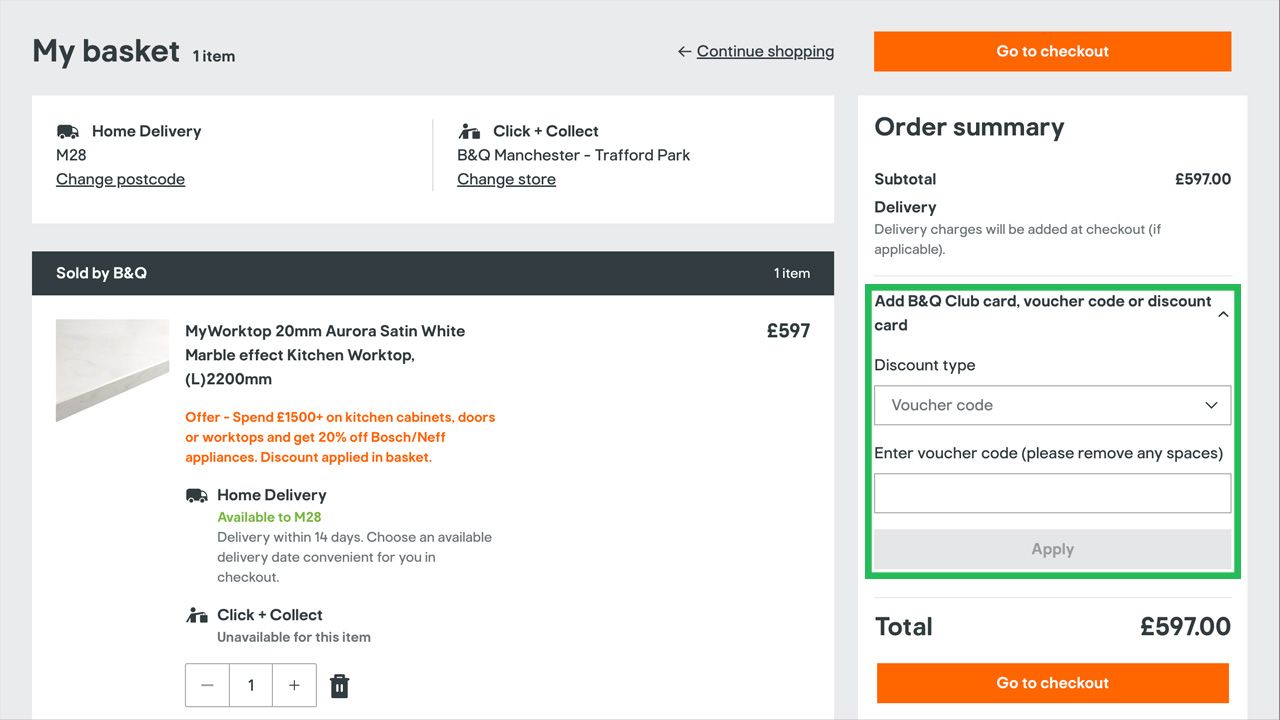Collapse the Add B&Q Club card section chevron
Image resolution: width=1280 pixels, height=720 pixels.
(1222, 314)
